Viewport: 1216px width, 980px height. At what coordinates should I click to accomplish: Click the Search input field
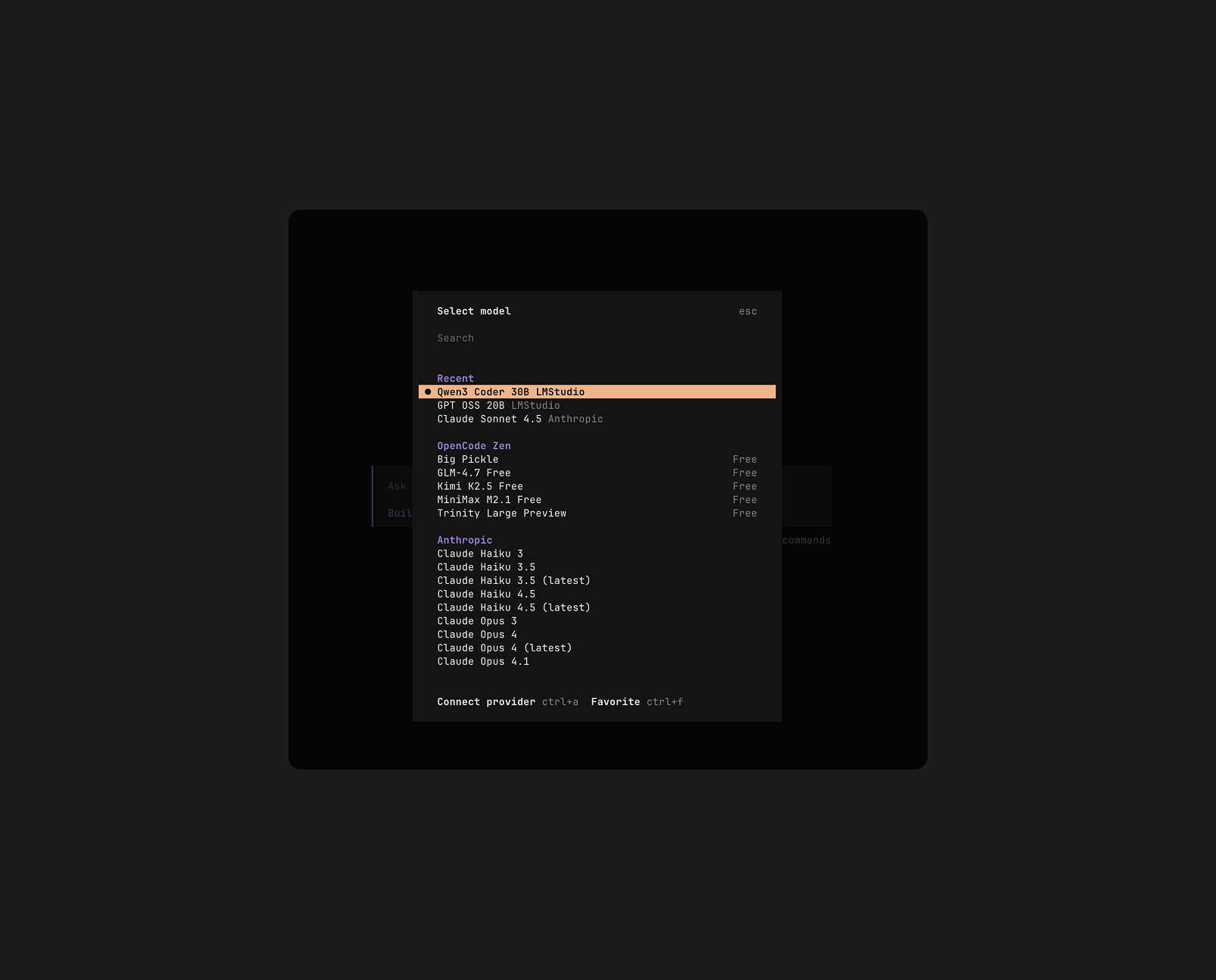[x=530, y=338]
